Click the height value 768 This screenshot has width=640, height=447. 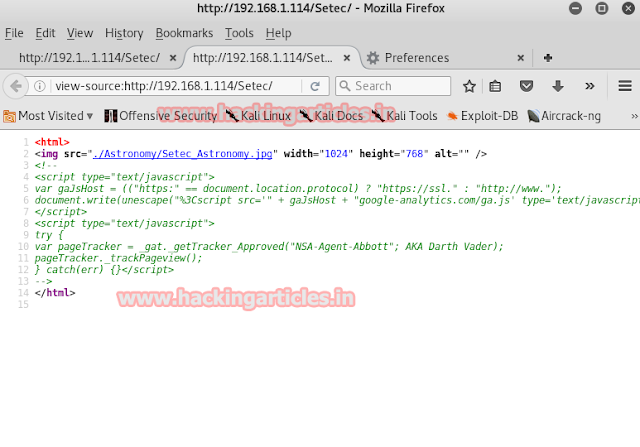click(x=414, y=154)
